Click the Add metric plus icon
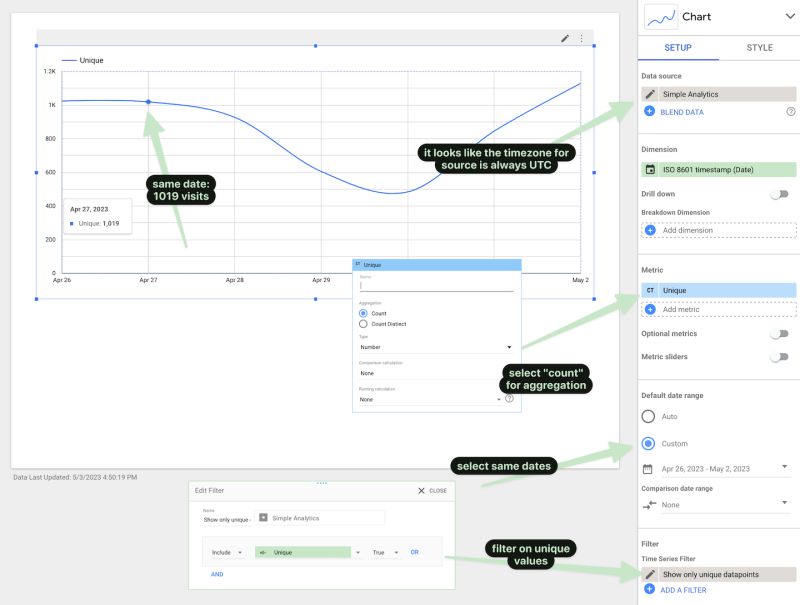 pos(651,309)
